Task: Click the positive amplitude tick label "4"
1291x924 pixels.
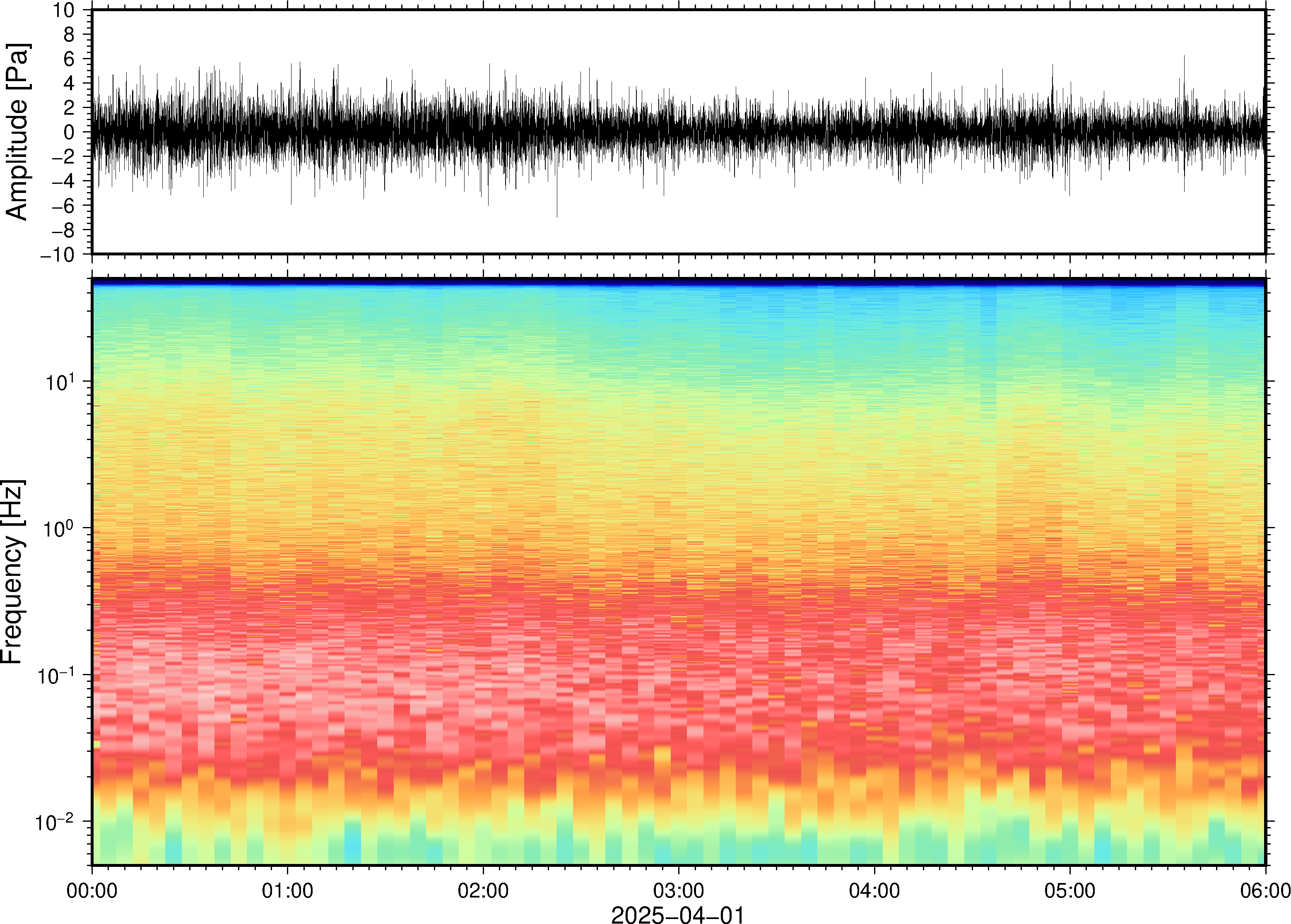Action: tap(69, 84)
